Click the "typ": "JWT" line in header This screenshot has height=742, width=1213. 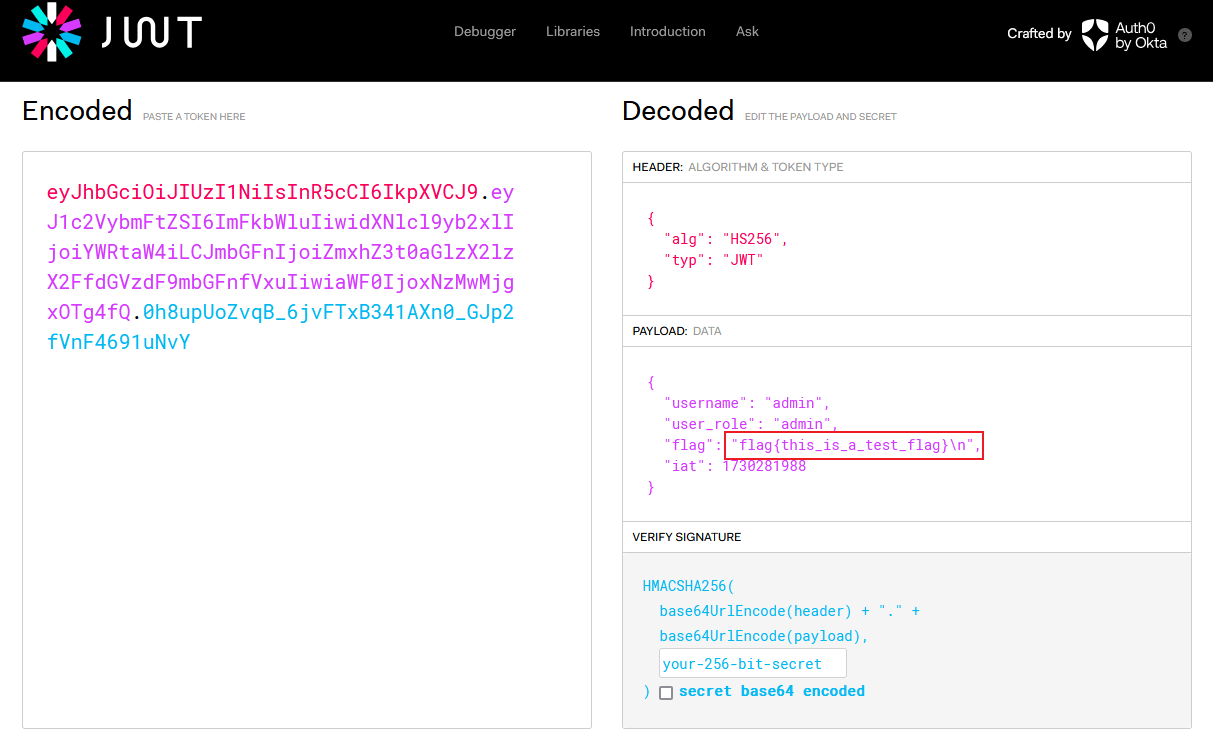713,261
